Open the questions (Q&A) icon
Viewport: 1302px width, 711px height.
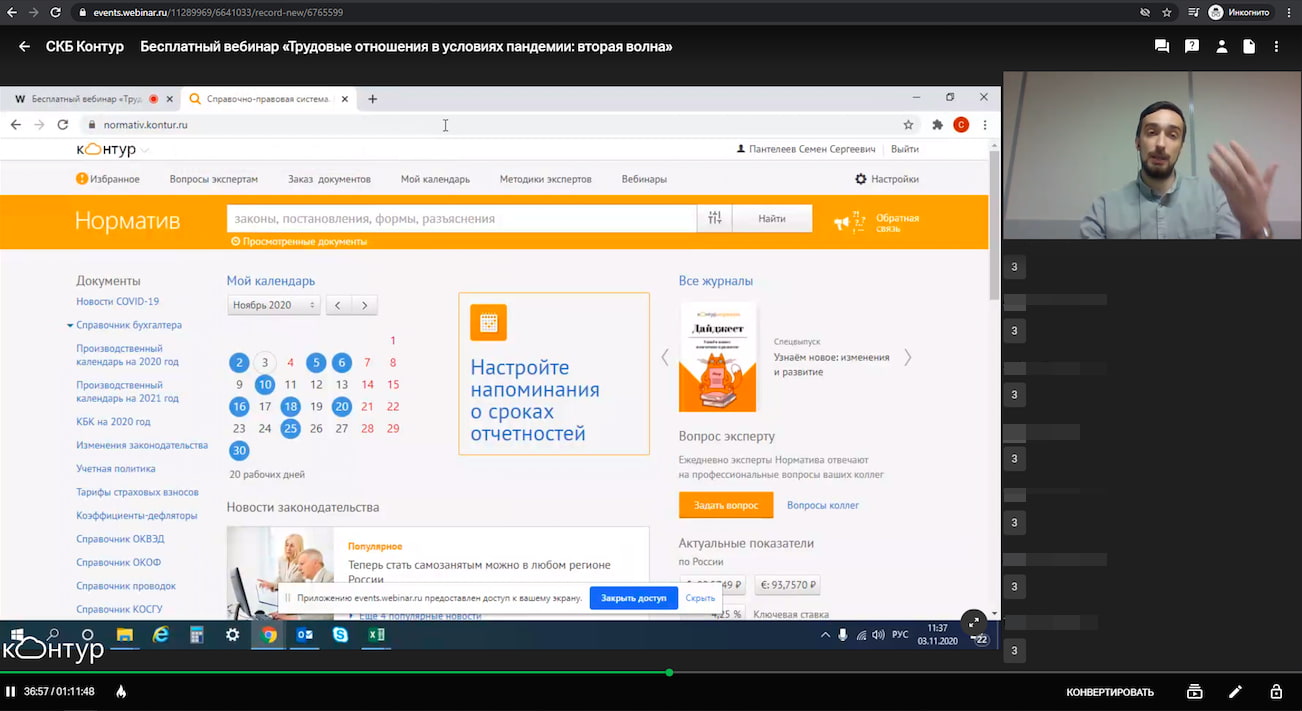[1192, 46]
